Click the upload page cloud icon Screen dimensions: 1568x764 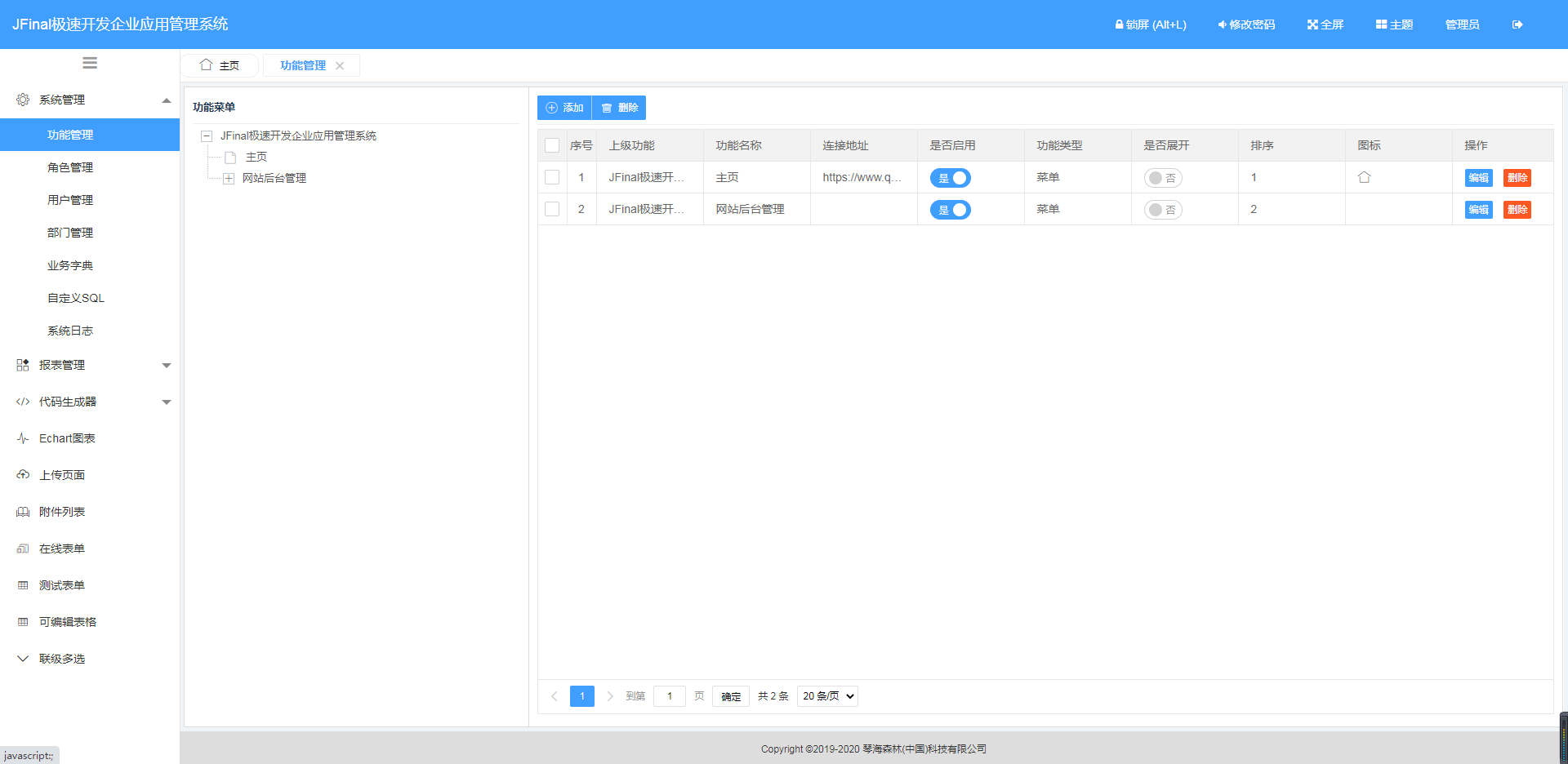coord(23,475)
